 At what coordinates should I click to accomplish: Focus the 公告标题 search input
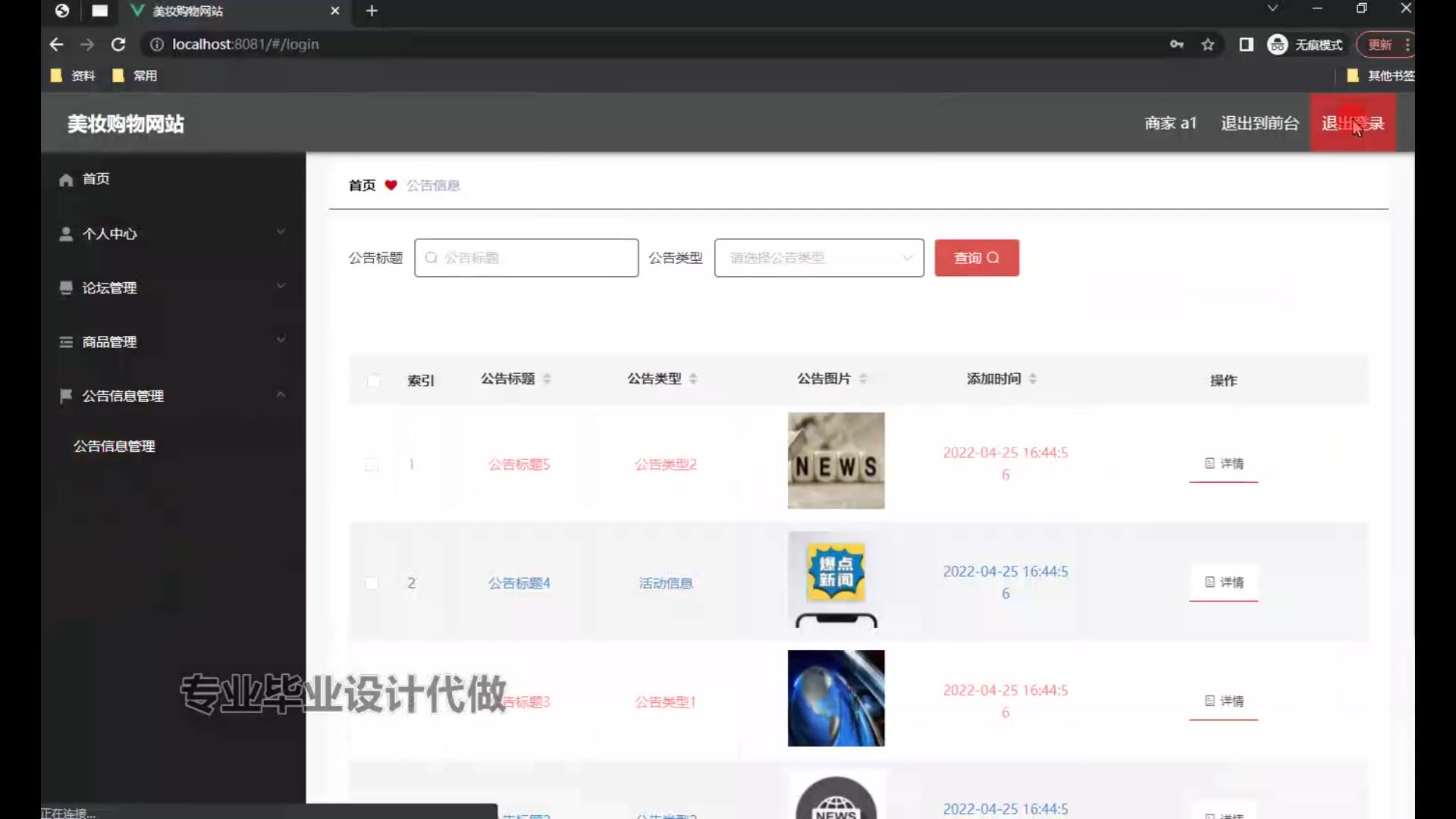click(526, 258)
